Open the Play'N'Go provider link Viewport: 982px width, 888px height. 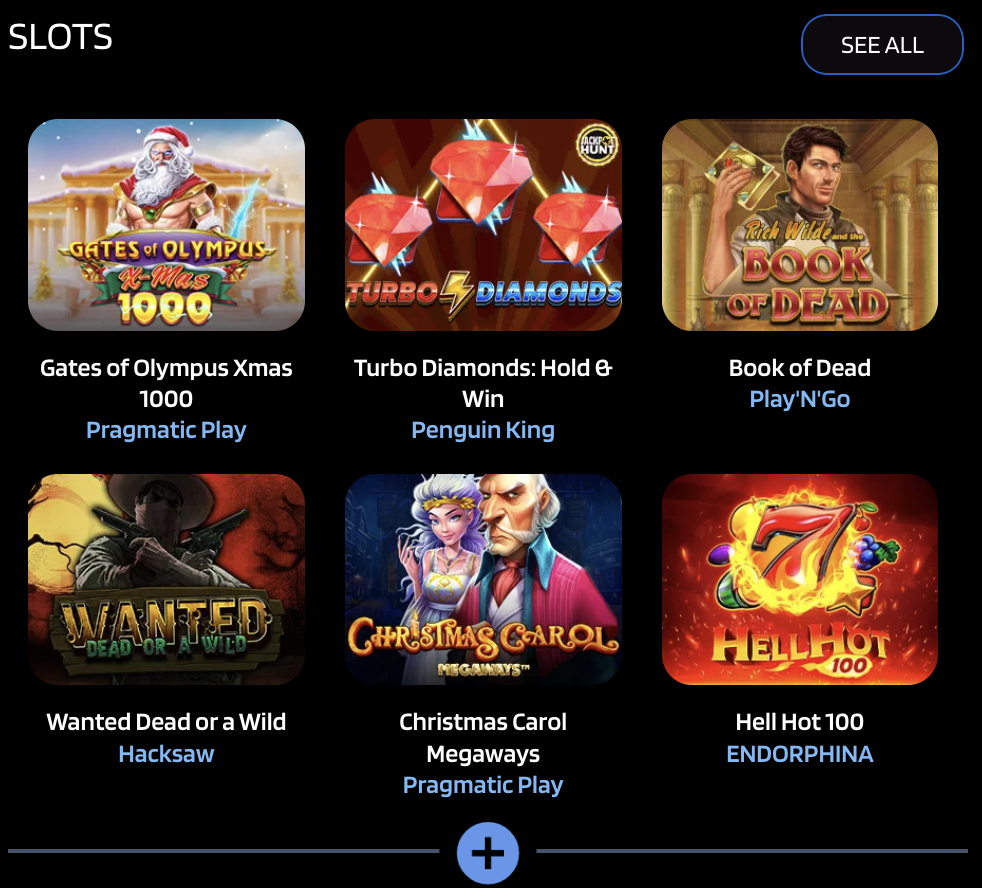pyautogui.click(x=799, y=398)
